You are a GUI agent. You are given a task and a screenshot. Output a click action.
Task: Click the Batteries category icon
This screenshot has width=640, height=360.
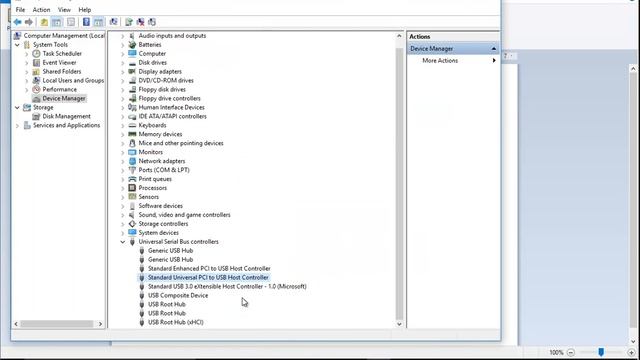click(x=132, y=44)
